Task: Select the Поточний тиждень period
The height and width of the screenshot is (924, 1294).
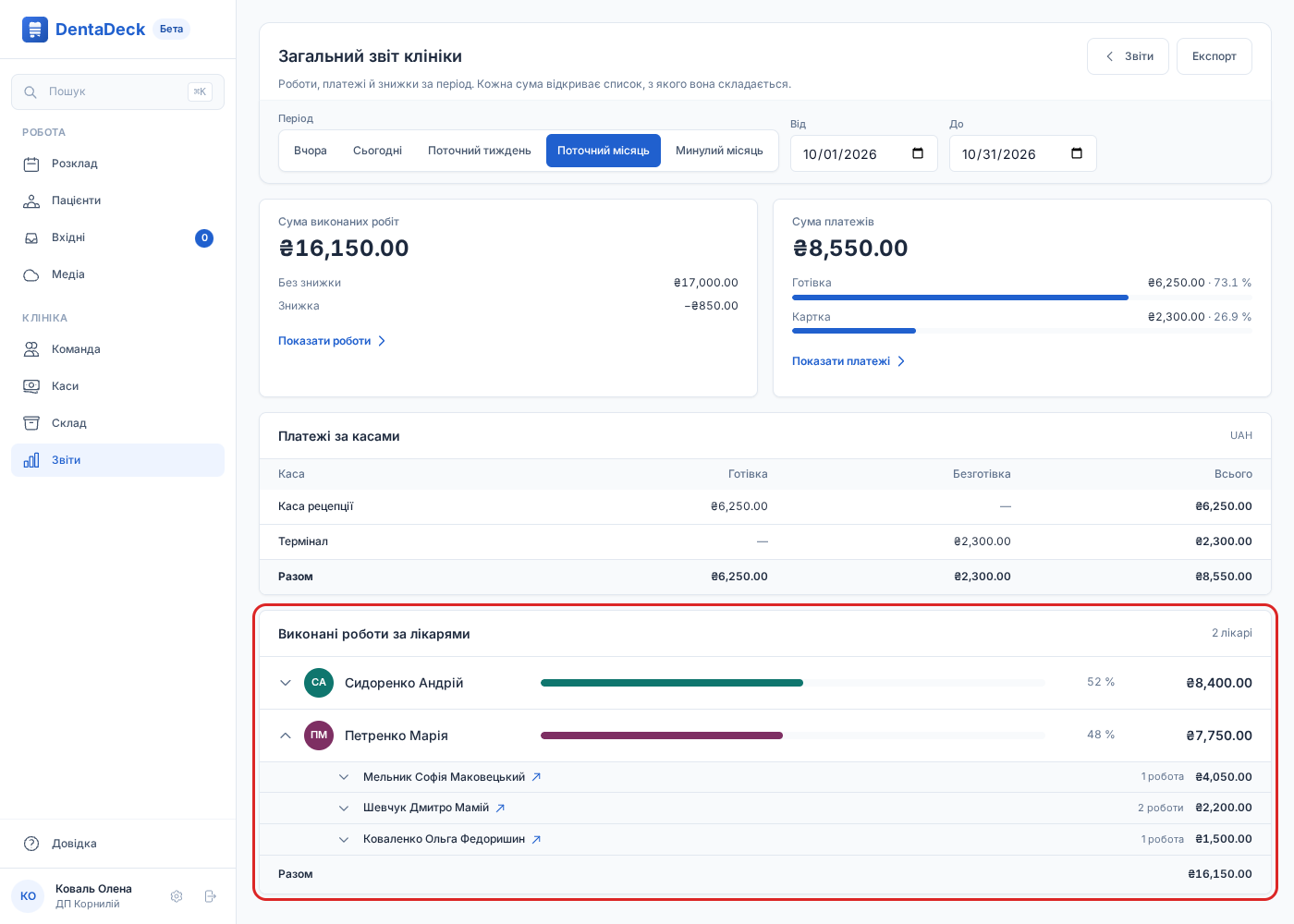Action: click(x=480, y=151)
